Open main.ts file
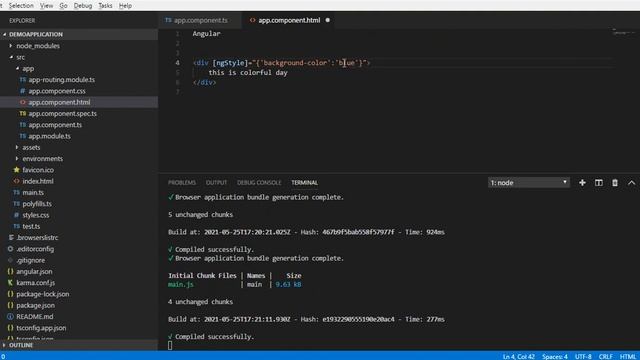640x360 pixels. click(x=79, y=192)
